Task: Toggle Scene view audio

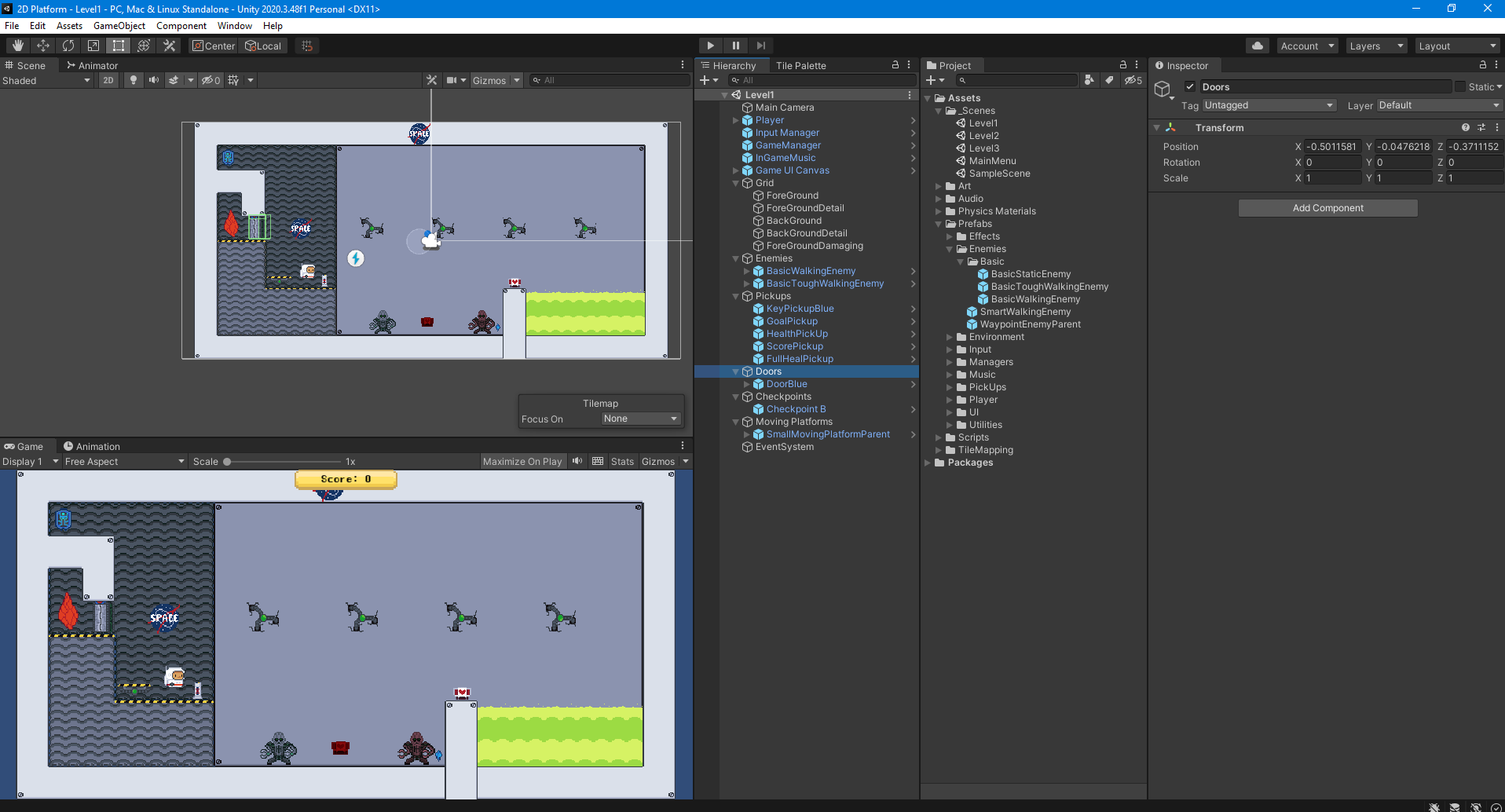Action: click(x=154, y=80)
